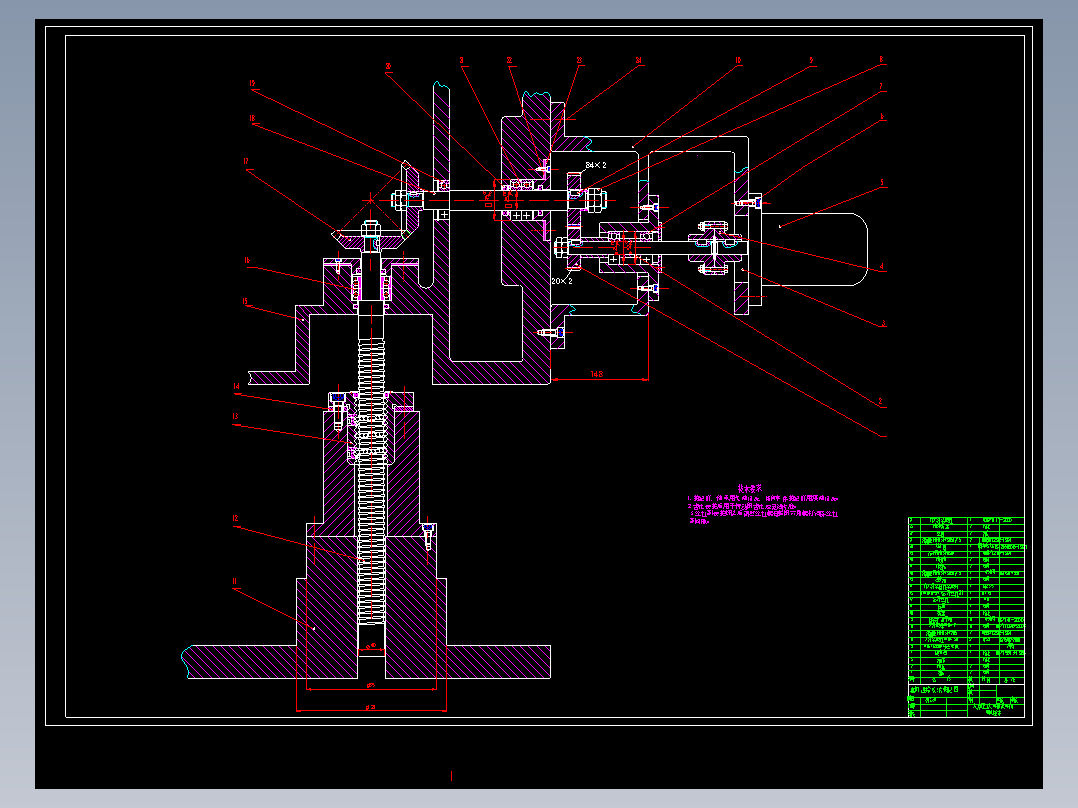This screenshot has width=1078, height=808.
Task: Click the magenta 技术要求 heading
Action: (749, 488)
